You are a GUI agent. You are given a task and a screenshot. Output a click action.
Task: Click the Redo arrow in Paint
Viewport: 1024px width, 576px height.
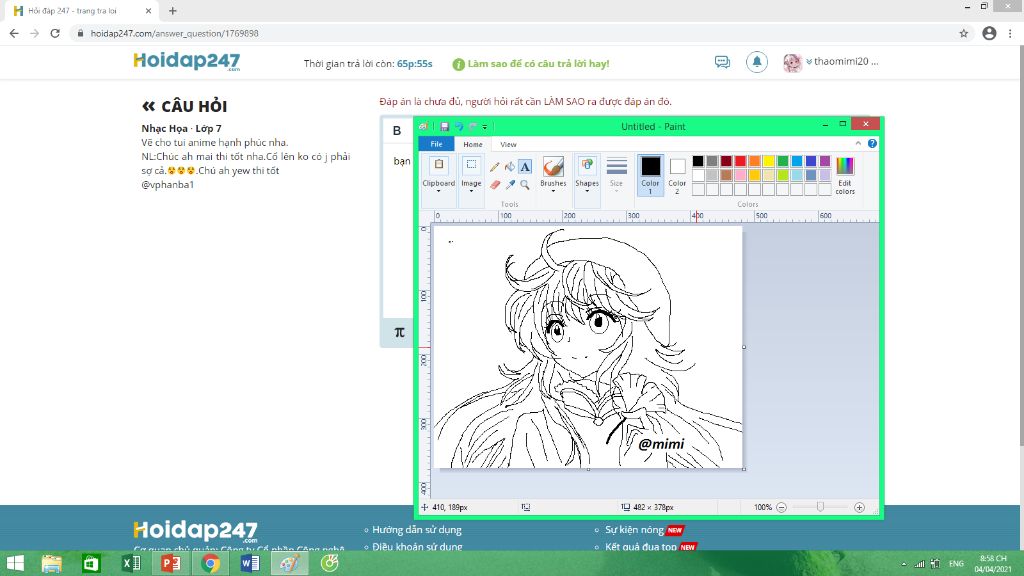click(472, 127)
